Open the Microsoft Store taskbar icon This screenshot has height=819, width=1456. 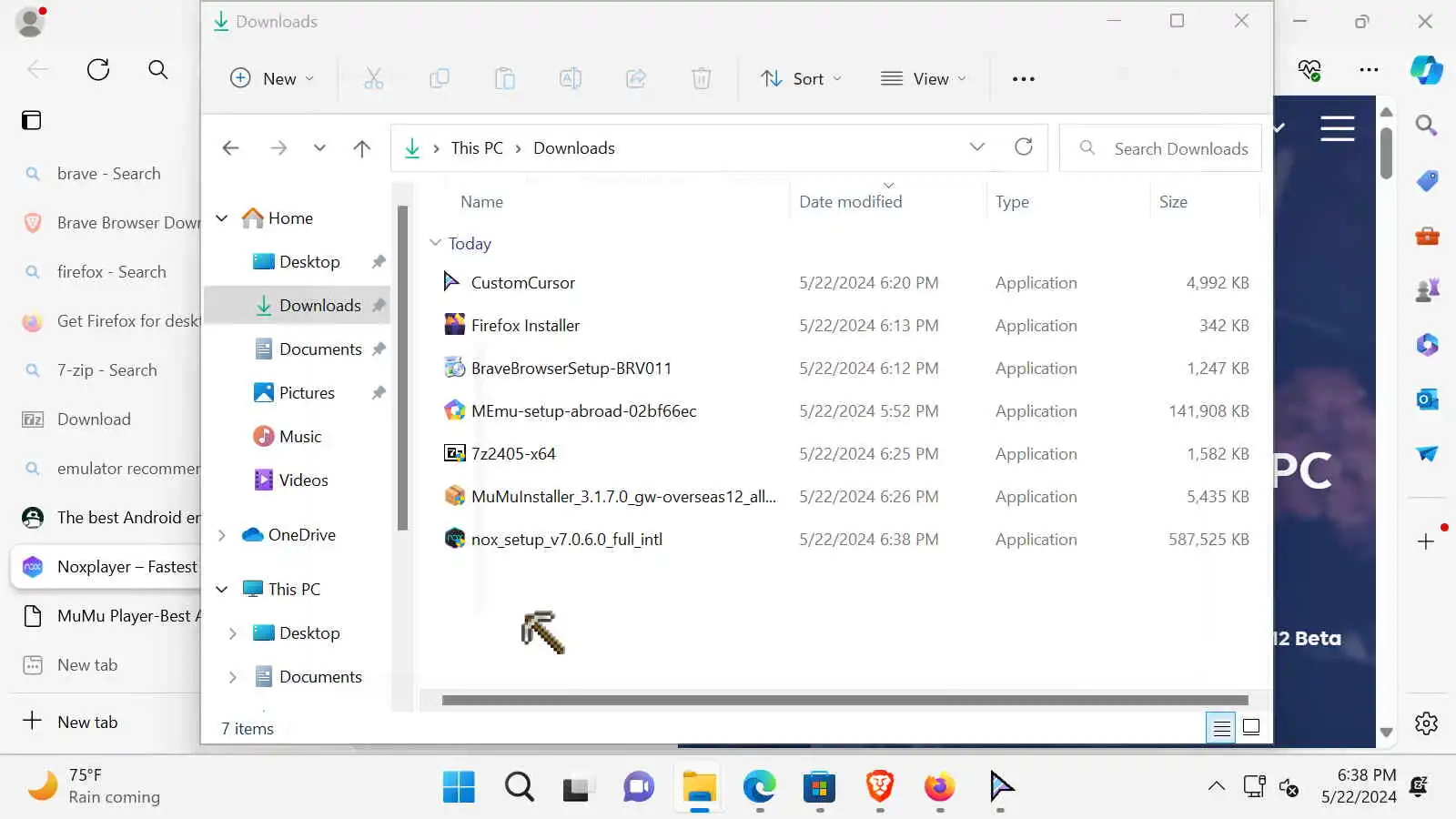819,786
